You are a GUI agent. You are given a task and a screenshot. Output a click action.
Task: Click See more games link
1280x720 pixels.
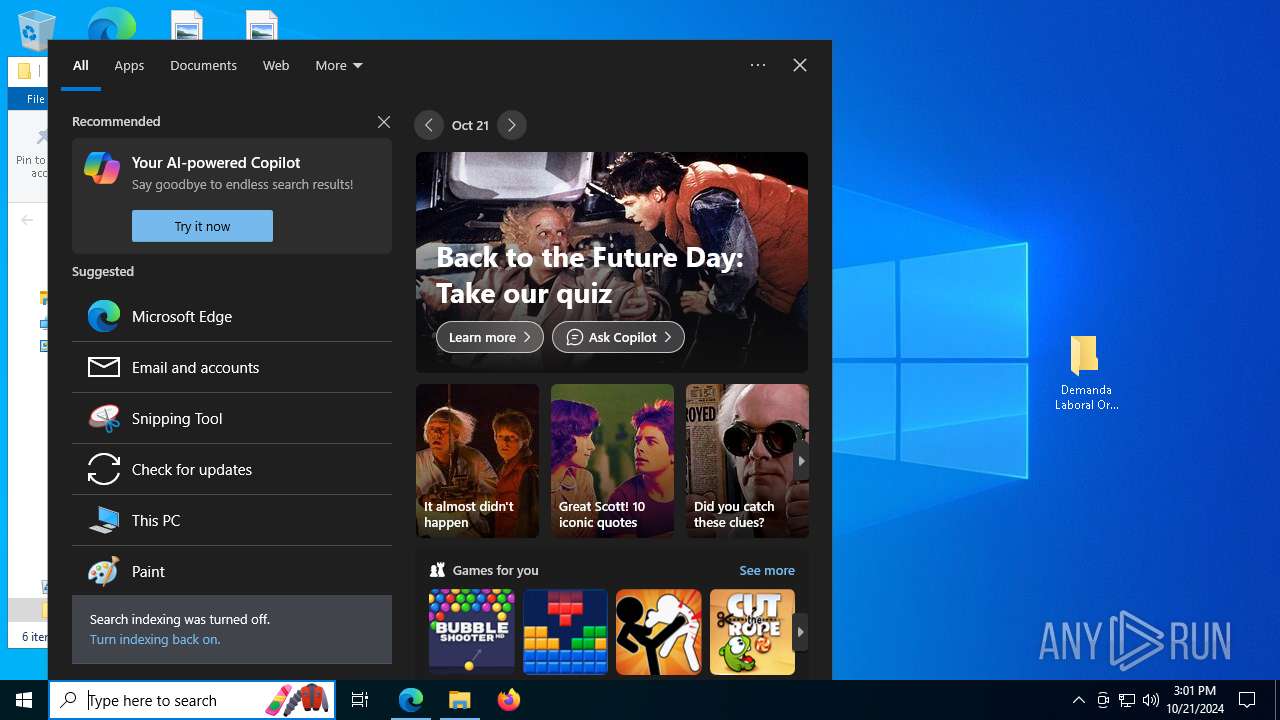tap(767, 570)
